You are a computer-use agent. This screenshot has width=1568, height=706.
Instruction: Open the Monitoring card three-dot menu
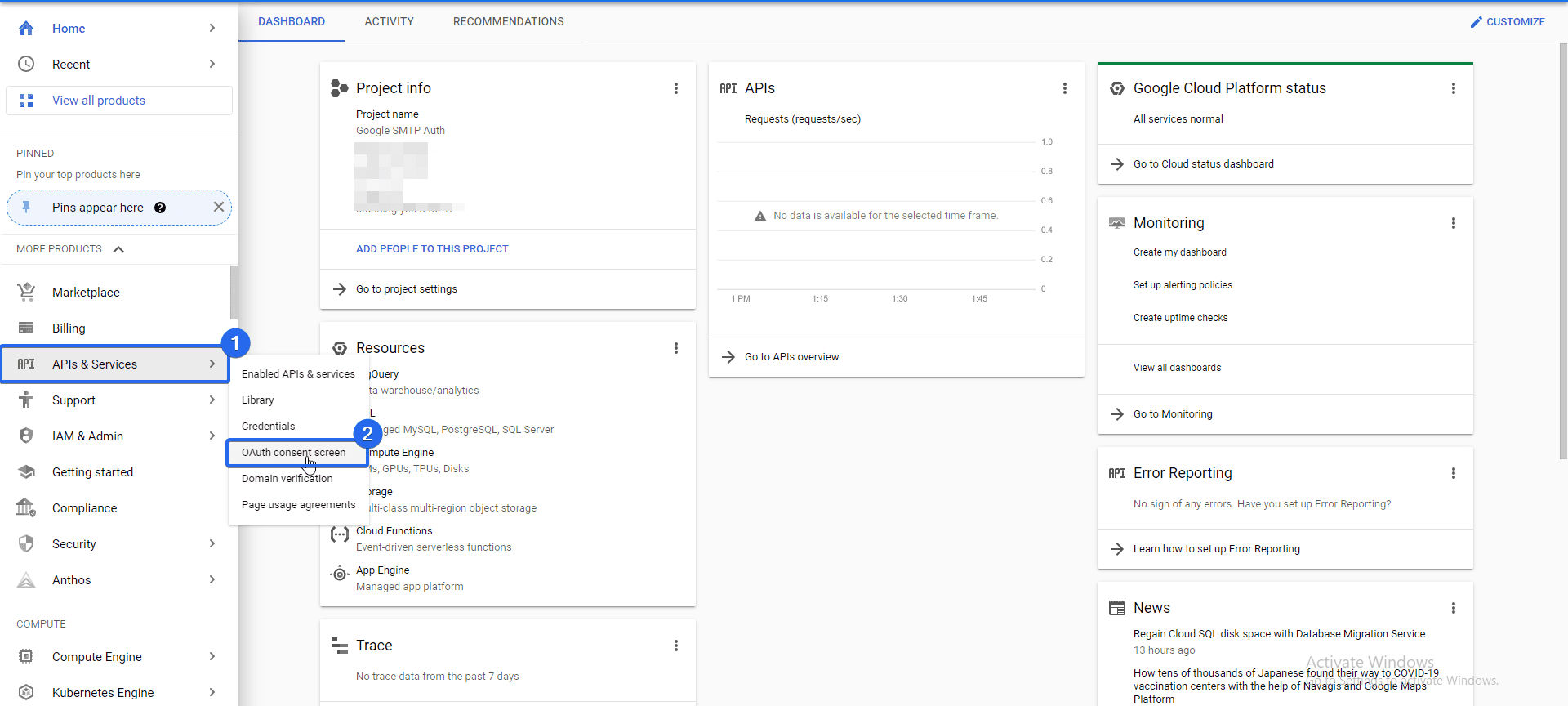1454,223
